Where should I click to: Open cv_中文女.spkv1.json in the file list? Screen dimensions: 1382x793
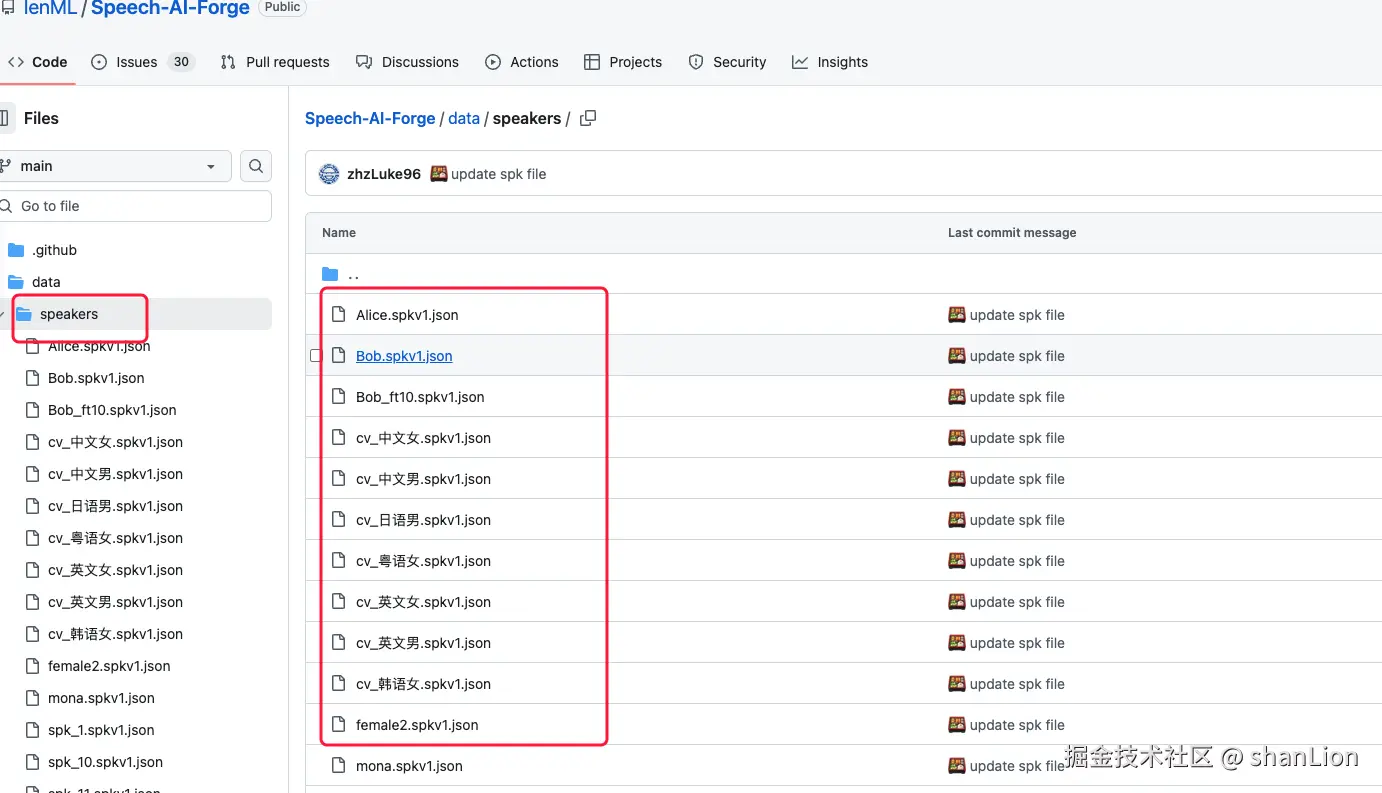[x=423, y=438]
